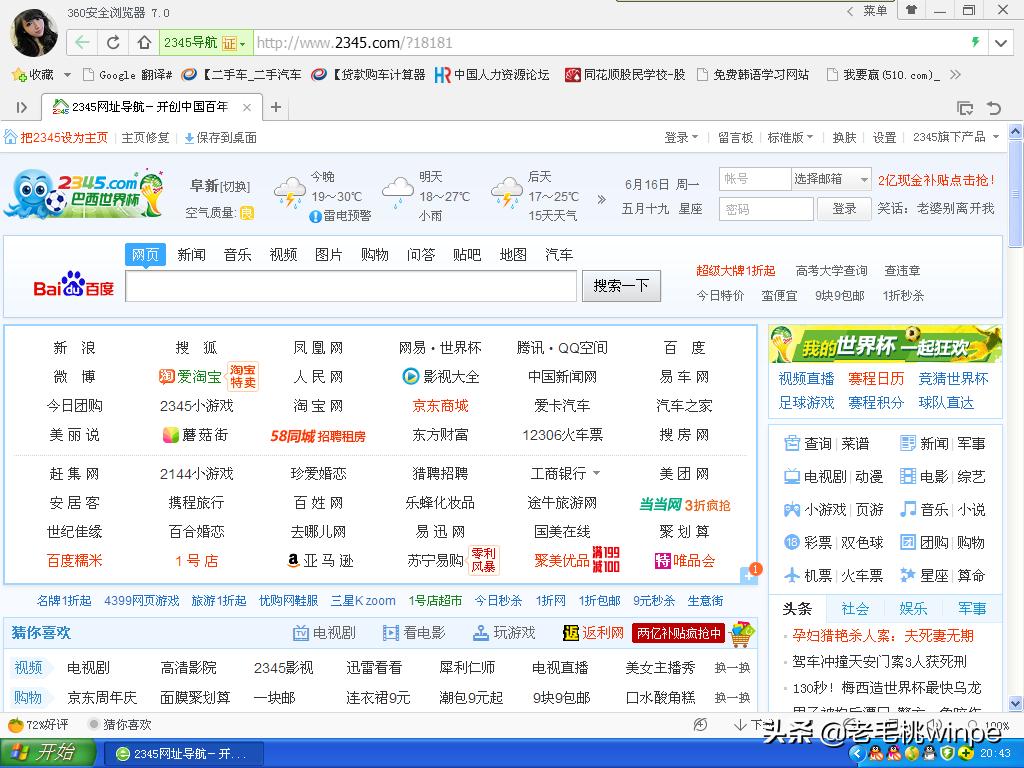Expand the 2345旗下产品 dropdown

coord(954,138)
